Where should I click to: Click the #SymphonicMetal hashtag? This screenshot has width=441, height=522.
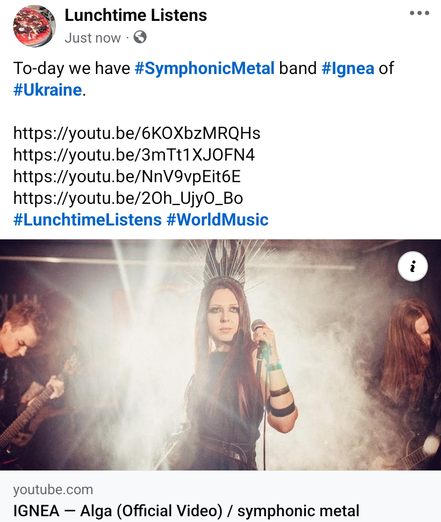click(205, 68)
